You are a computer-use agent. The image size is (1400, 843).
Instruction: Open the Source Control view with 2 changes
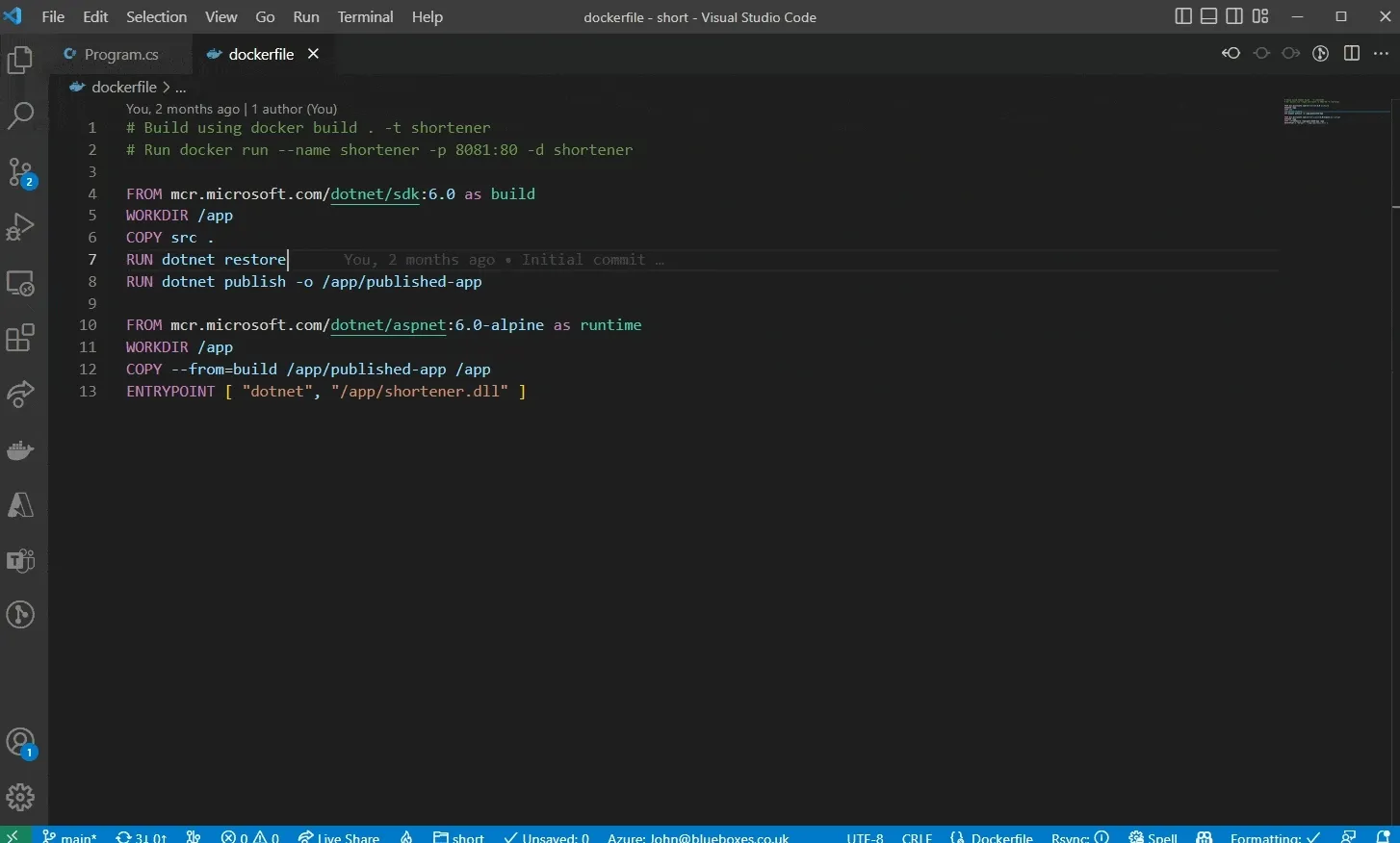(21, 173)
